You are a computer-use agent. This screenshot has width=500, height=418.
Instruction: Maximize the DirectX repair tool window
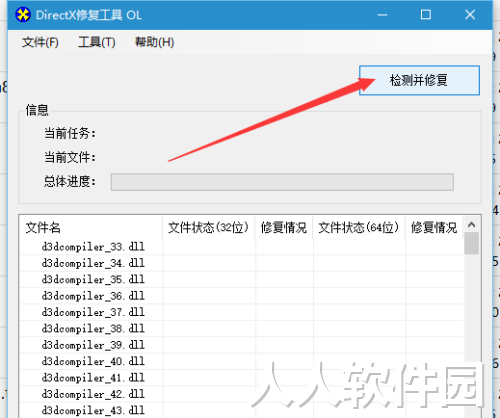coord(426,15)
